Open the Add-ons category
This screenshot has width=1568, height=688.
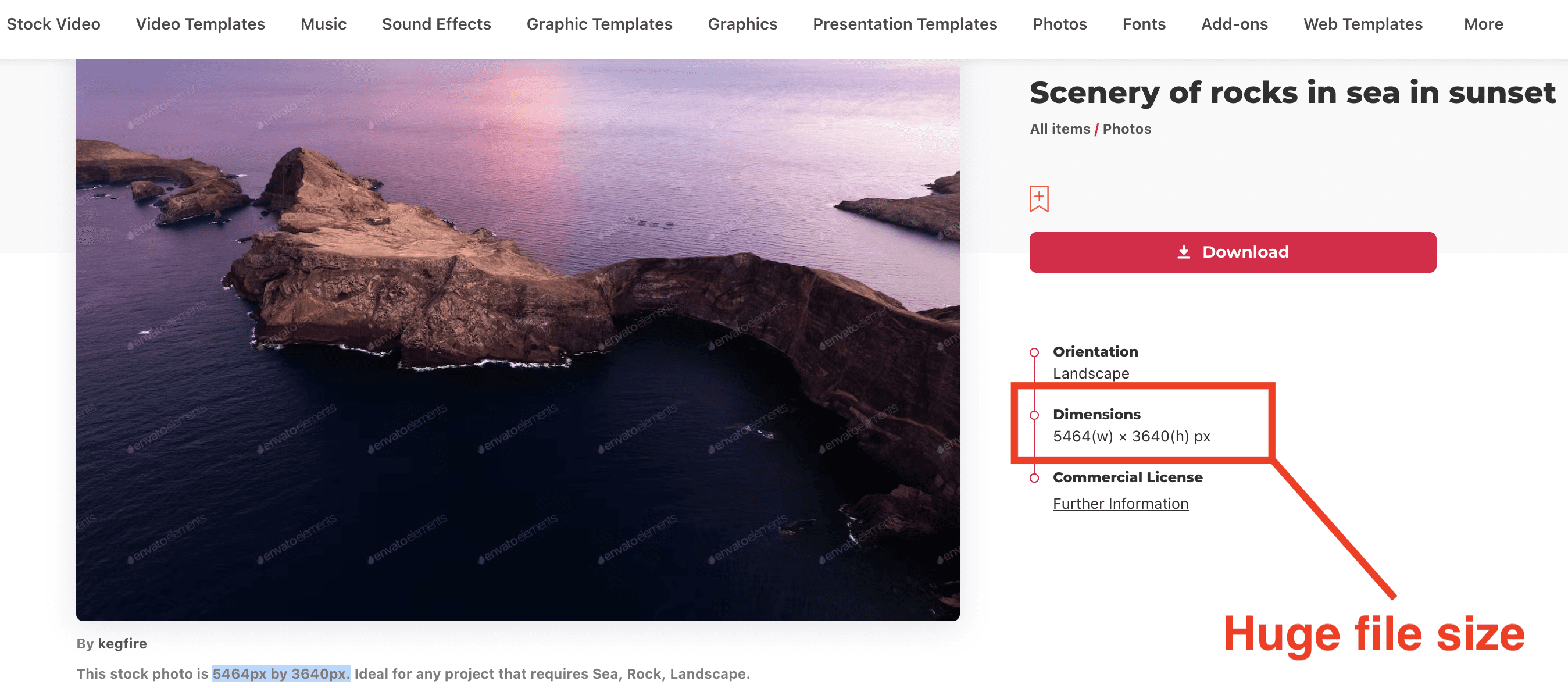1234,24
